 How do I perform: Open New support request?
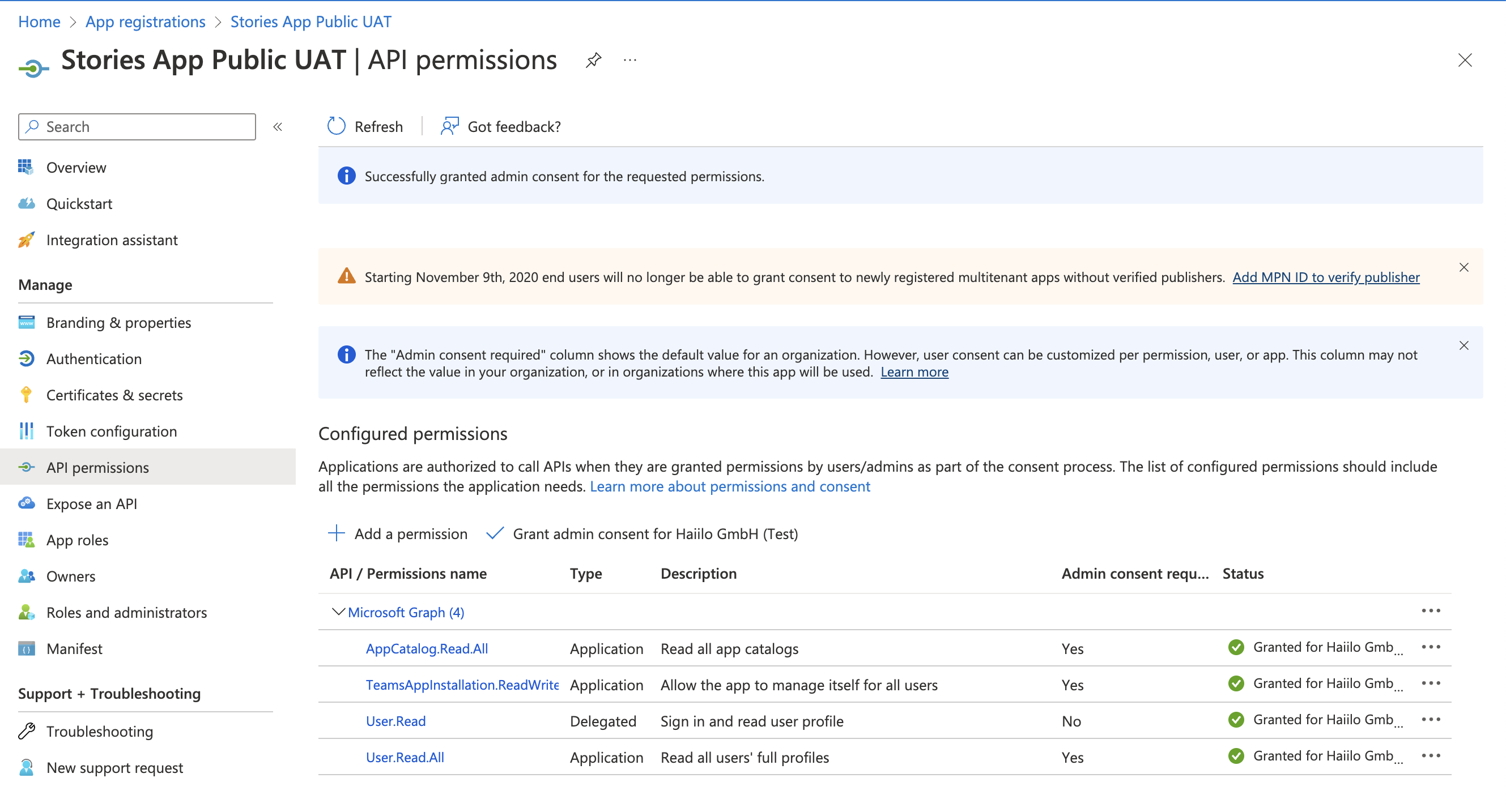click(114, 768)
